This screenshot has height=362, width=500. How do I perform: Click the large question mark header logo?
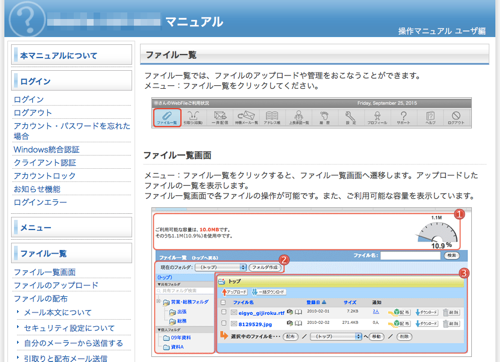pyautogui.click(x=27, y=19)
